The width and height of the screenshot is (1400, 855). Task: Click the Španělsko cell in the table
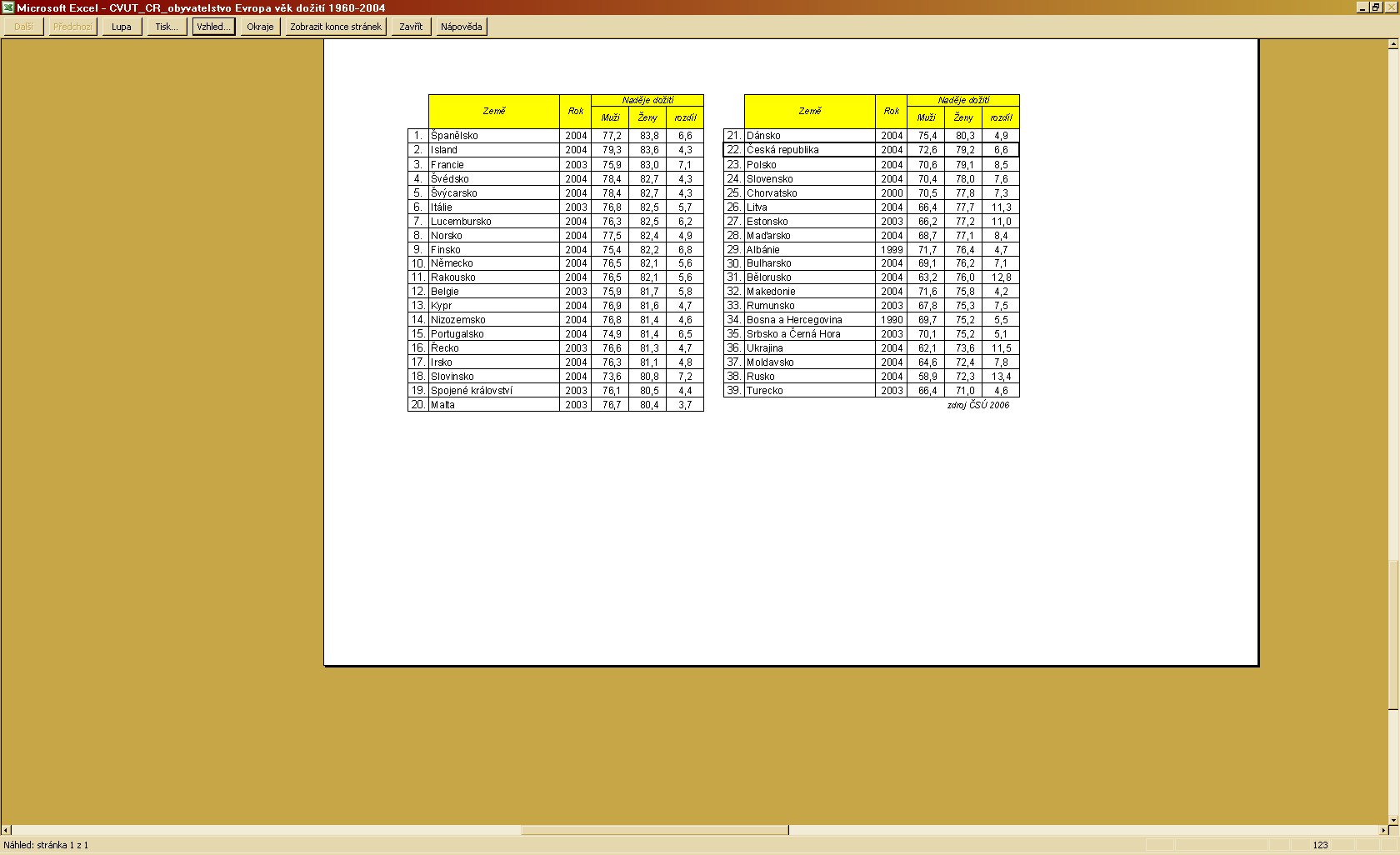(494, 136)
